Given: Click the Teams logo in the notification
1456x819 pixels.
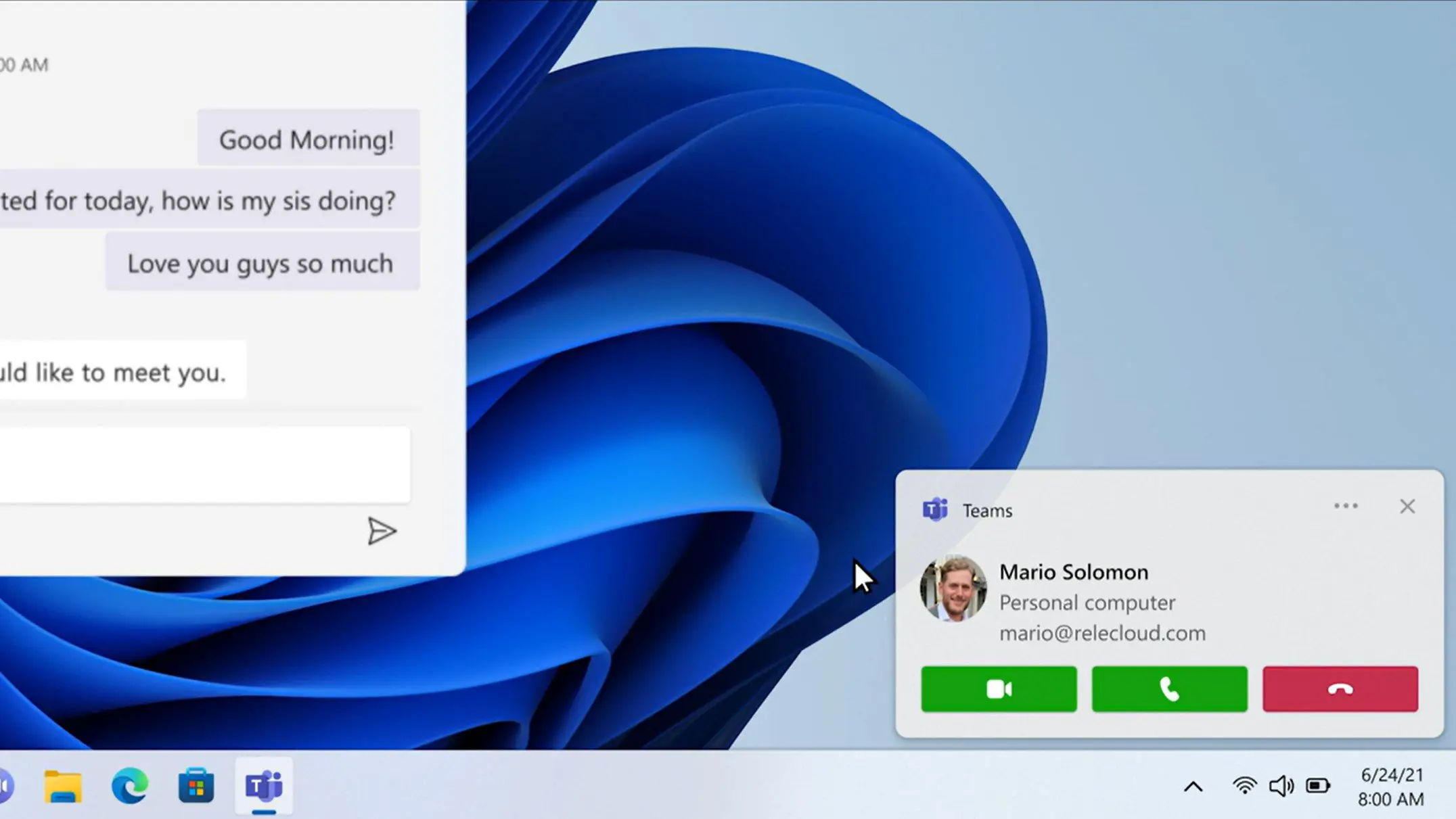Looking at the screenshot, I should click(x=935, y=509).
